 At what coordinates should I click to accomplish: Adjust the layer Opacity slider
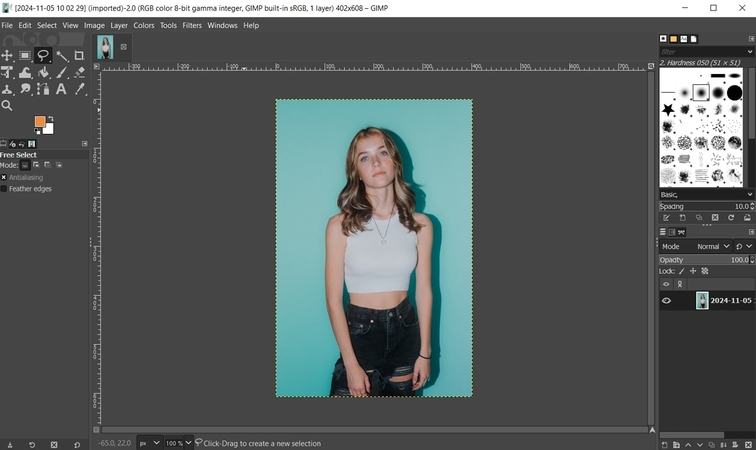coord(704,260)
